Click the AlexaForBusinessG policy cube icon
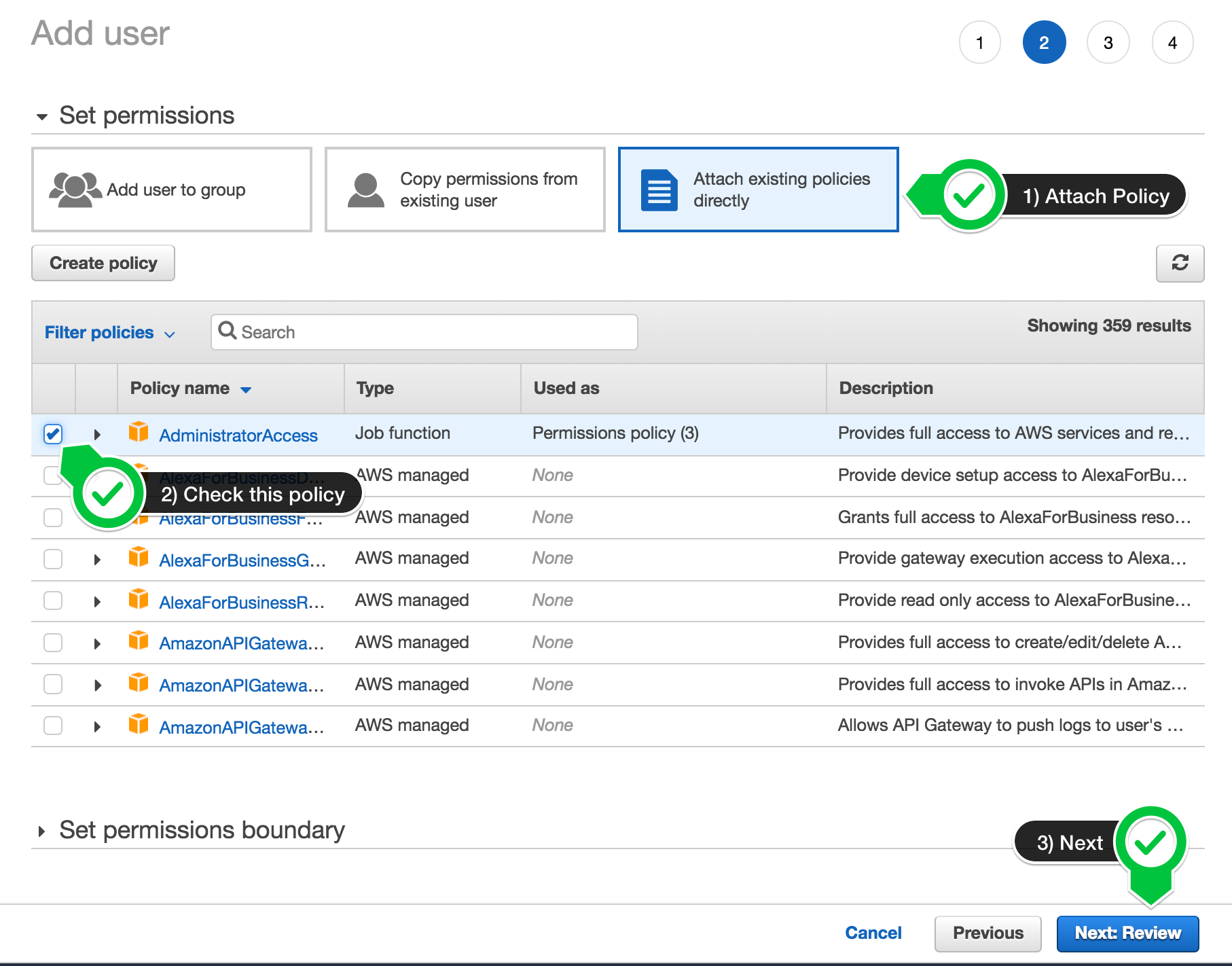1232x966 pixels. click(139, 558)
